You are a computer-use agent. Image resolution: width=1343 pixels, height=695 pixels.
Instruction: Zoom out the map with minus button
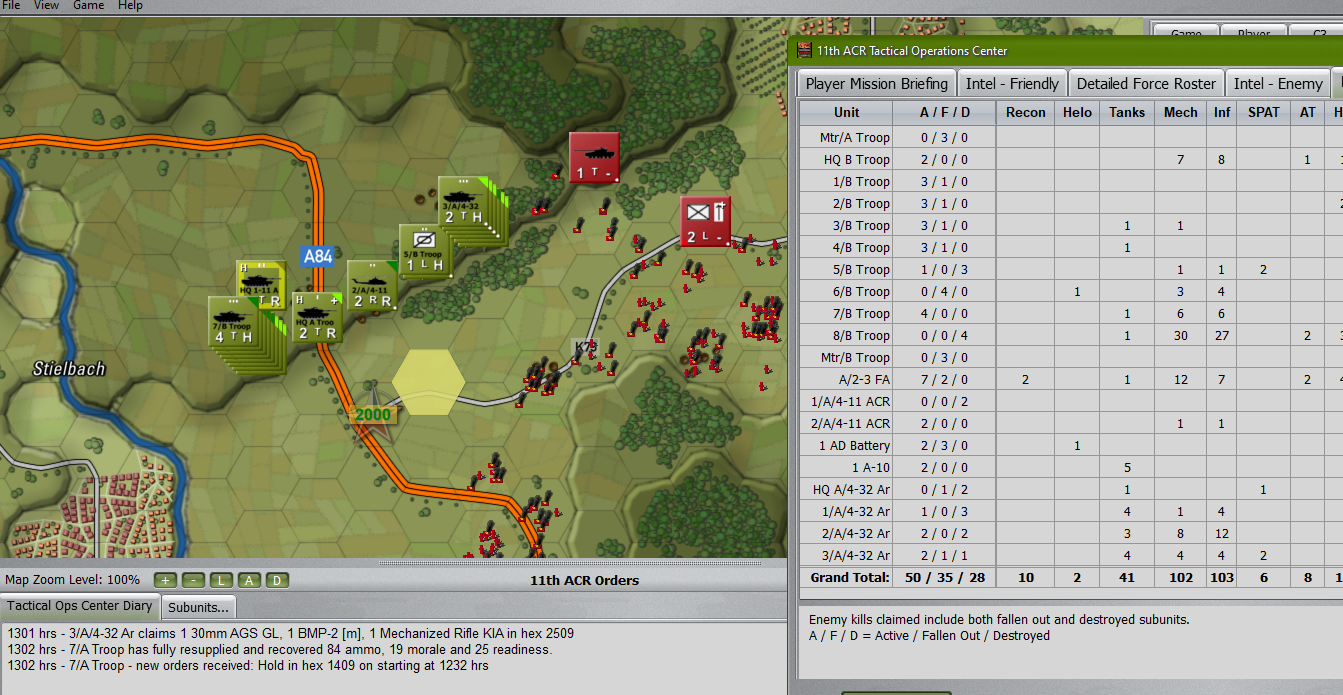point(193,581)
